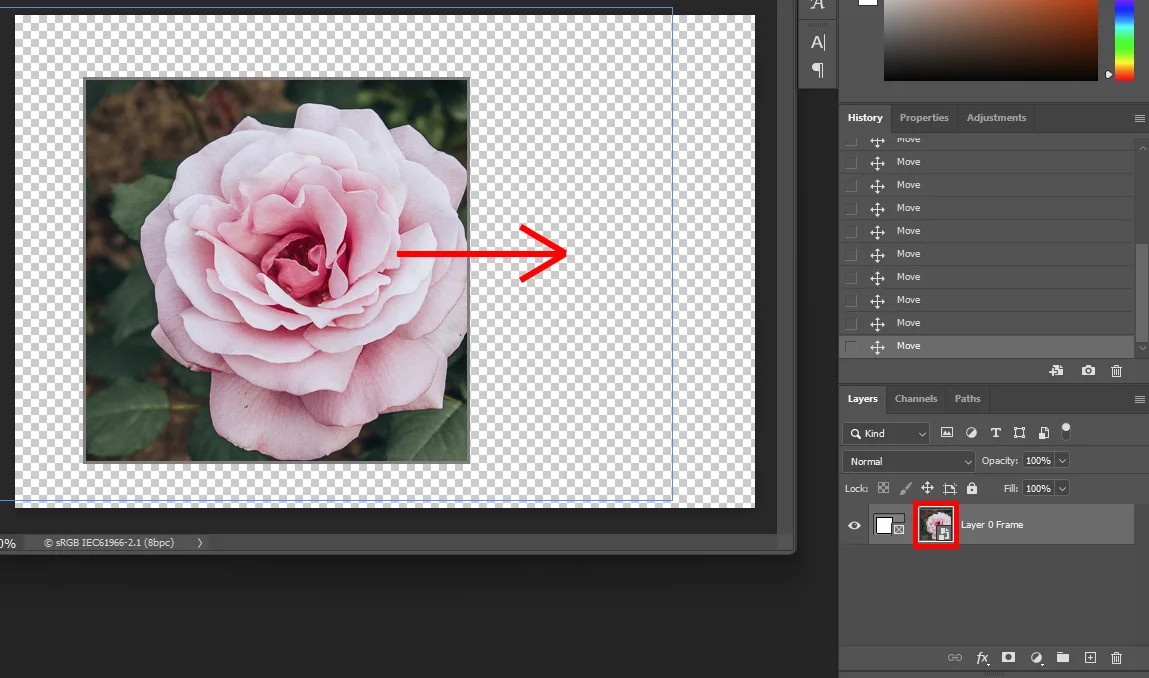This screenshot has width=1149, height=678.
Task: Open the Opacity slider dropdown arrow
Action: click(1063, 460)
